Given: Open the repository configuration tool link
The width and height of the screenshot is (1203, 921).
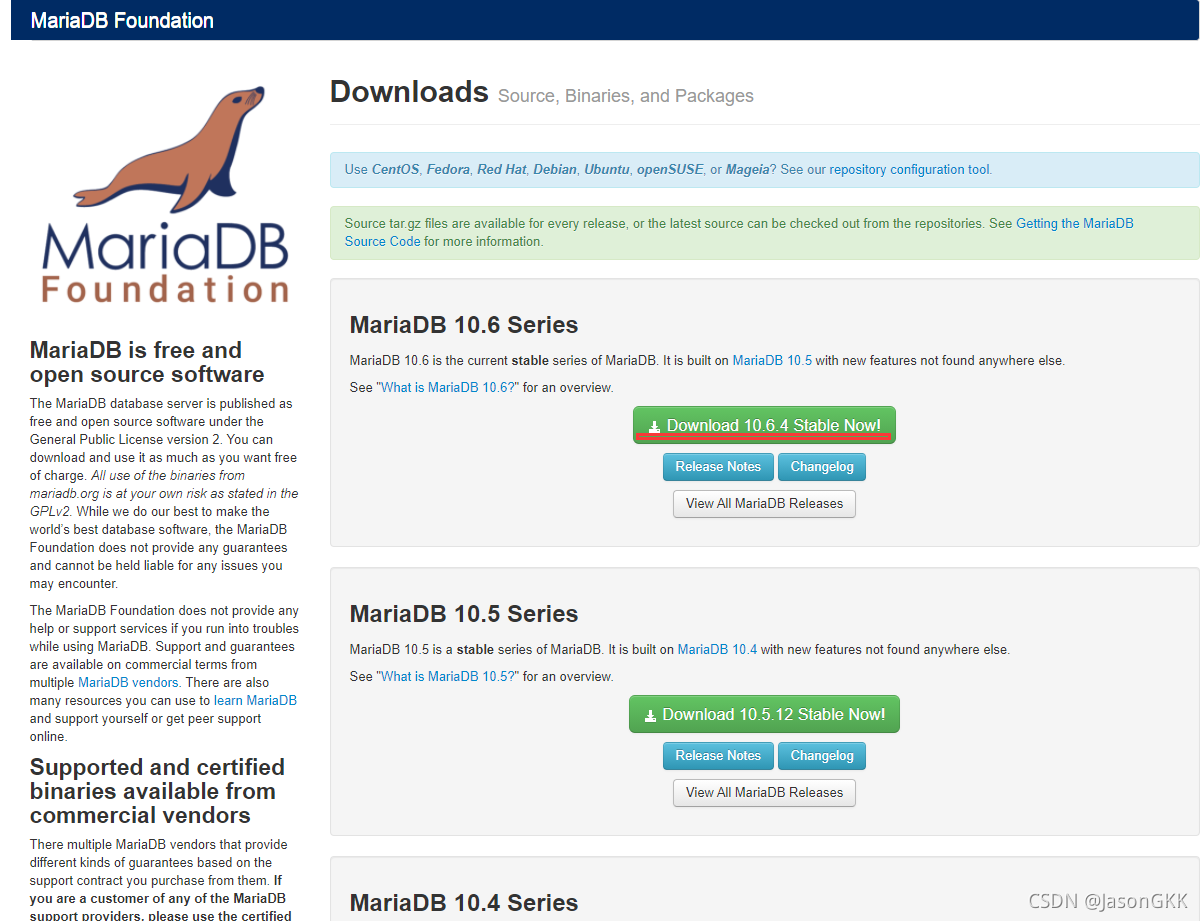Looking at the screenshot, I should click(x=910, y=170).
